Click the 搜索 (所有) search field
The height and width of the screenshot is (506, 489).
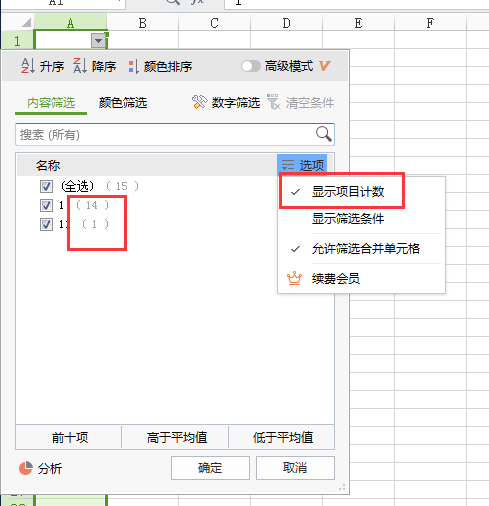pos(175,134)
